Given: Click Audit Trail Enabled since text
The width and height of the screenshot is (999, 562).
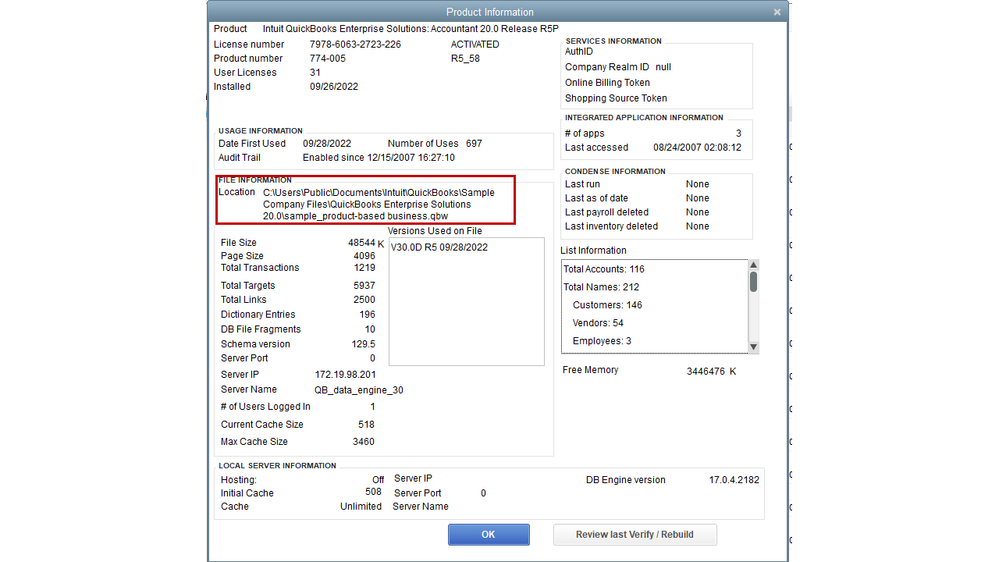Looking at the screenshot, I should (378, 158).
